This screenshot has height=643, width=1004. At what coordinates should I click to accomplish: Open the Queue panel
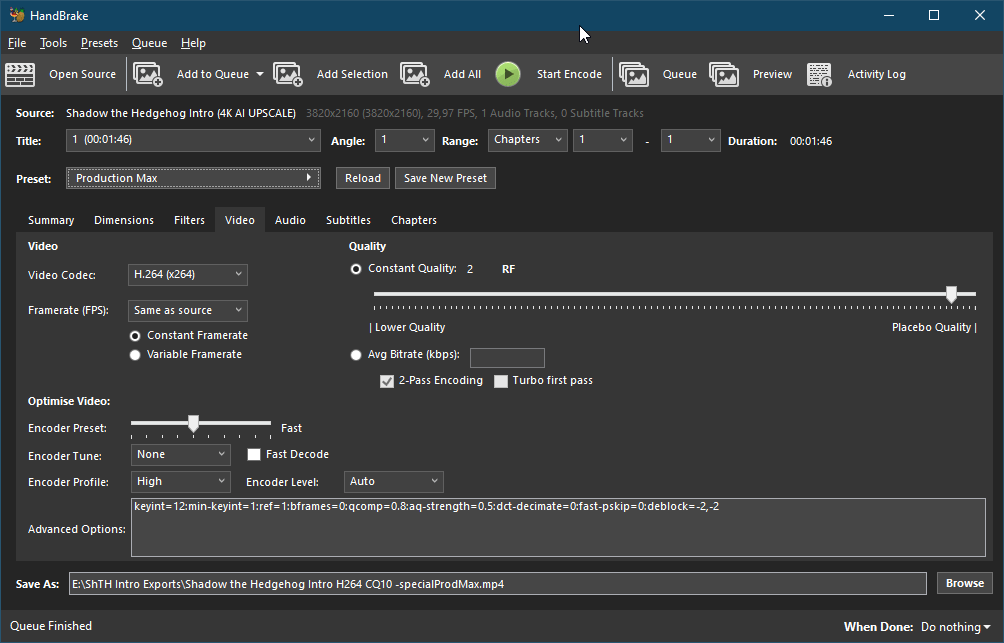point(634,74)
